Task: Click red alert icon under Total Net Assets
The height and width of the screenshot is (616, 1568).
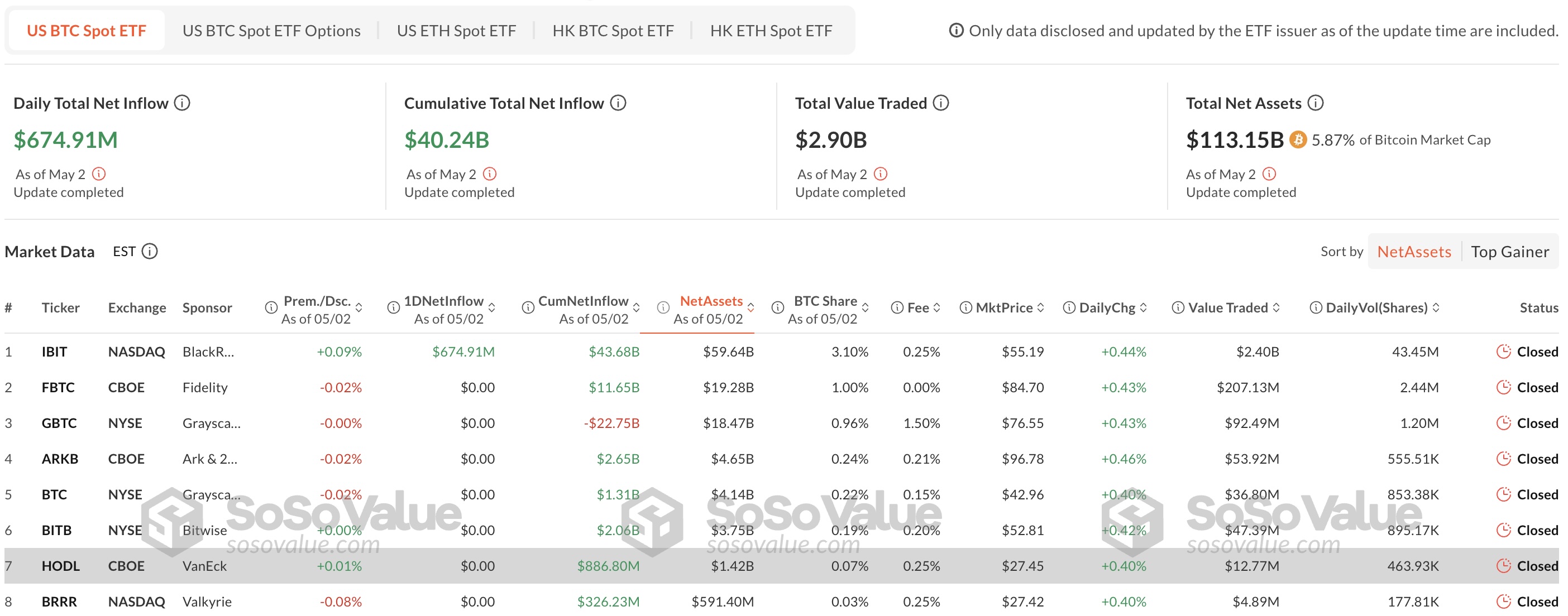Action: pos(1269,174)
